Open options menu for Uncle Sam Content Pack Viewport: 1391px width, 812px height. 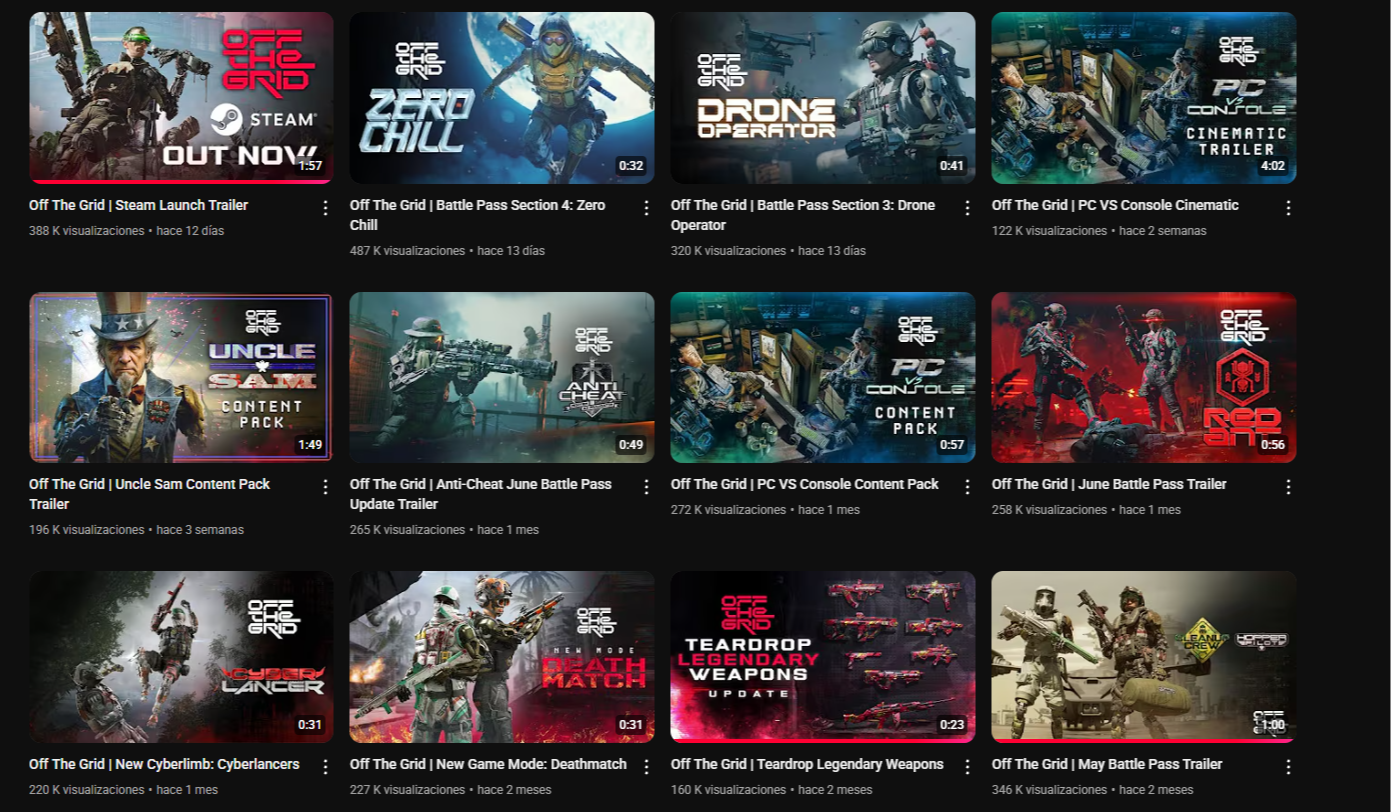coord(325,487)
